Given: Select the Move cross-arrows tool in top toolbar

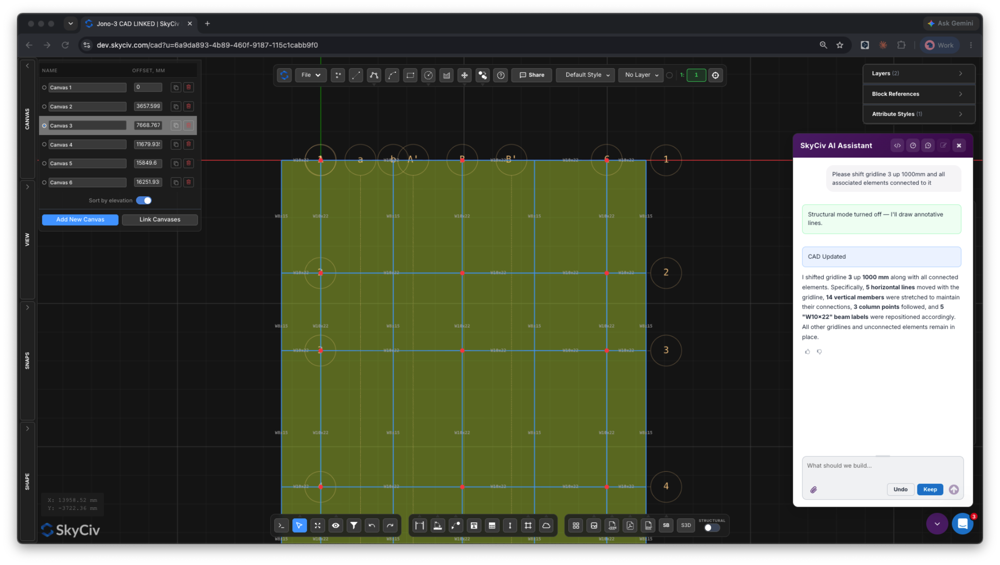Looking at the screenshot, I should [x=464, y=75].
